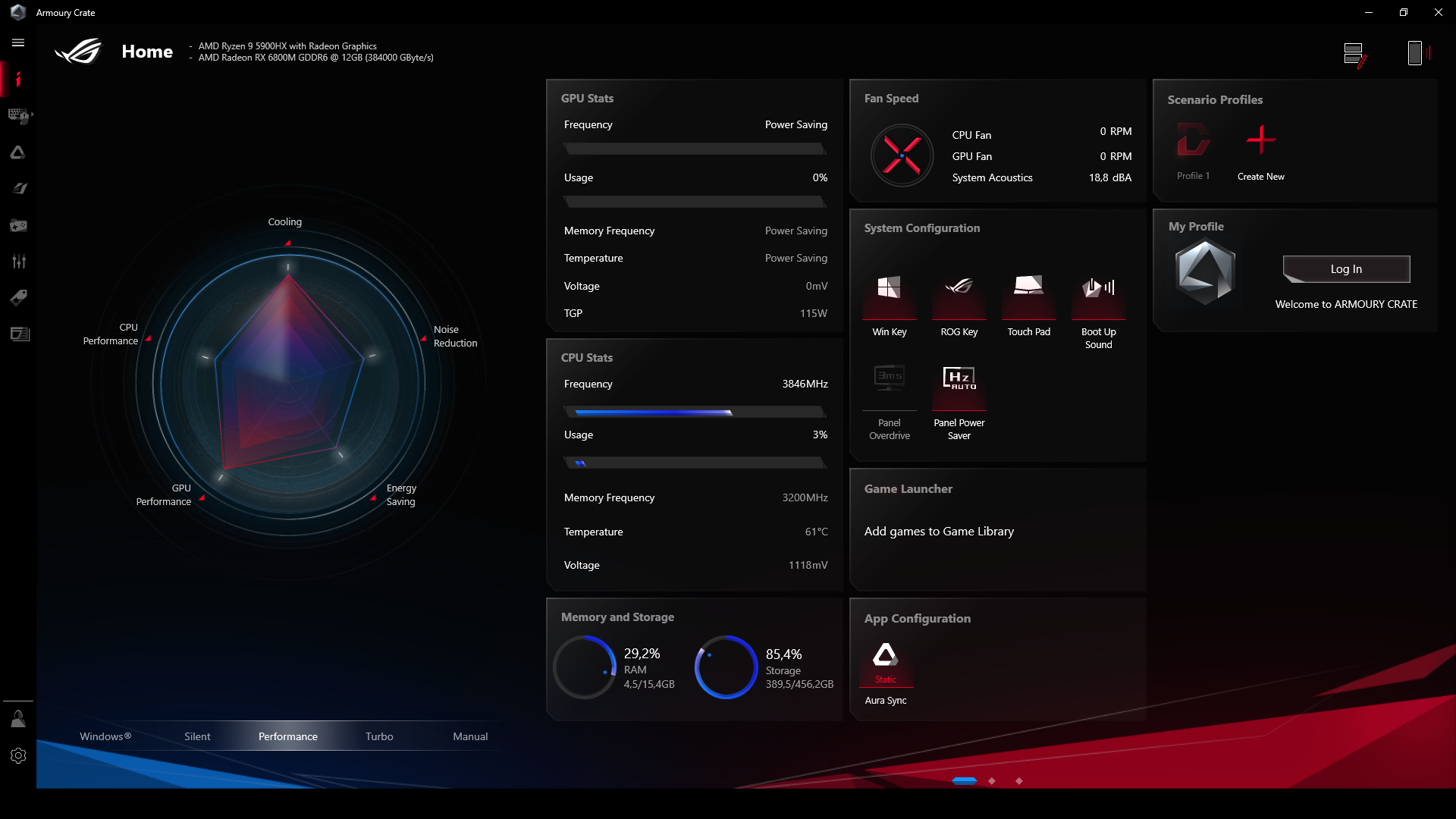This screenshot has height=819, width=1456.
Task: Open the sidebar settings gear
Action: click(18, 755)
